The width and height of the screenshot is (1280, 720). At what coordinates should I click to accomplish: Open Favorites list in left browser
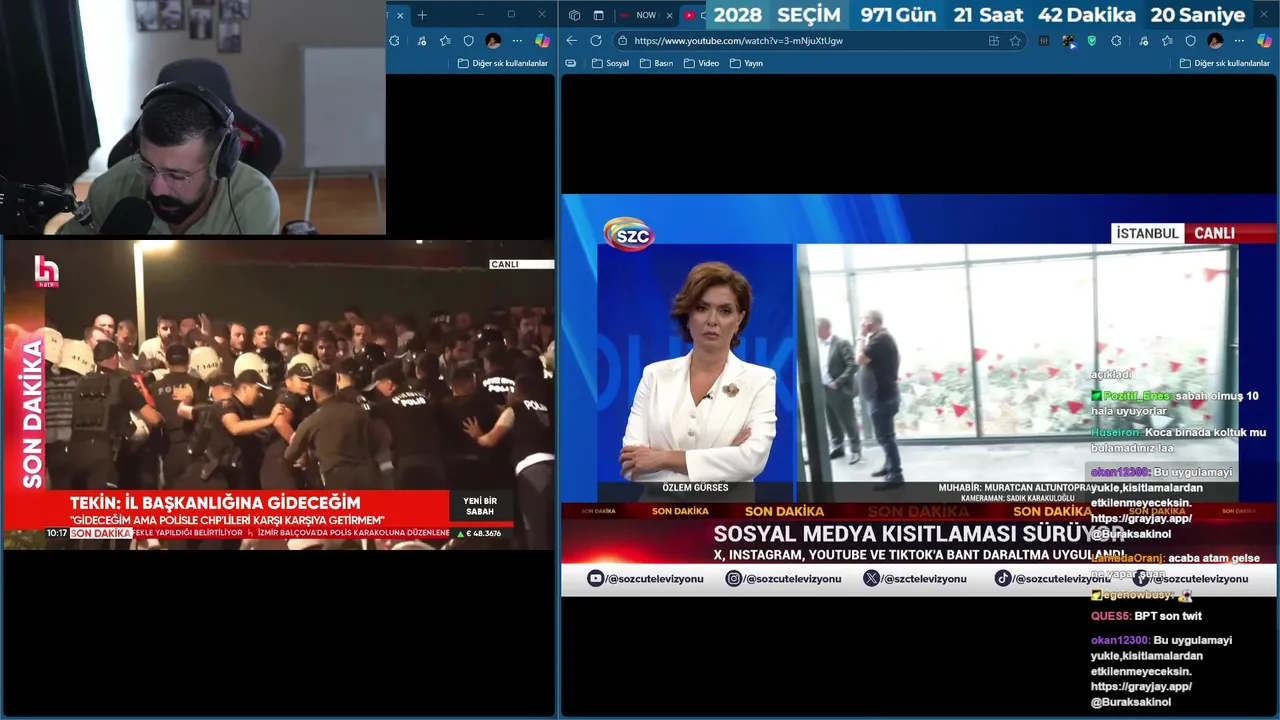(445, 41)
